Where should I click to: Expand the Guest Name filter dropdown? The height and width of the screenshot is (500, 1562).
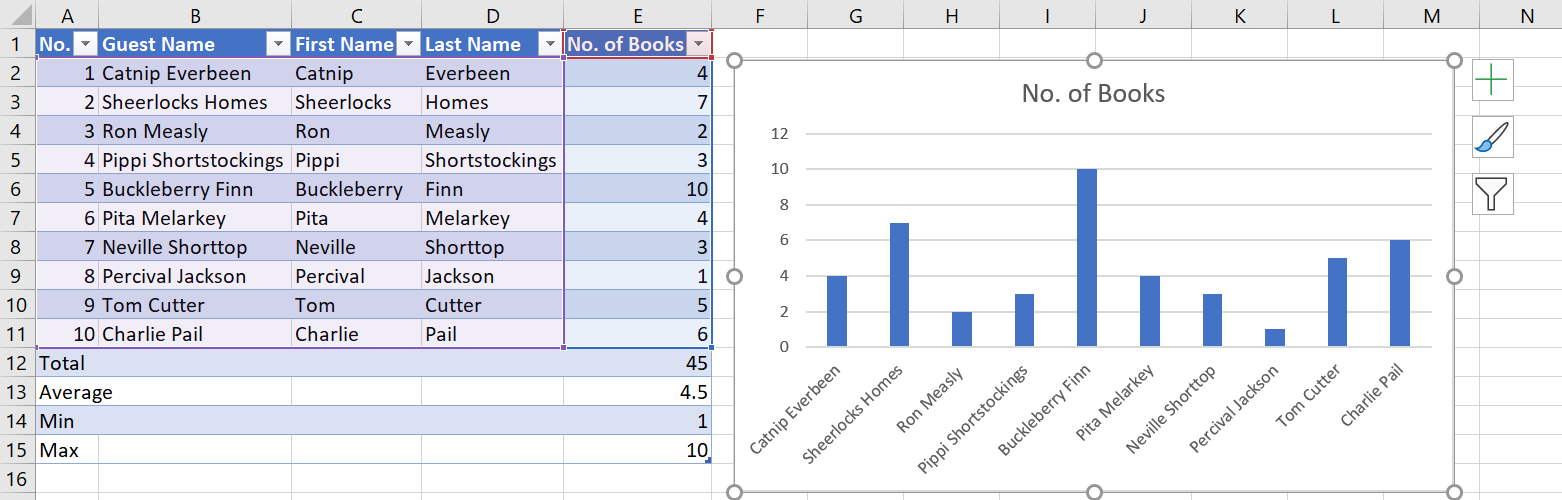tap(278, 44)
